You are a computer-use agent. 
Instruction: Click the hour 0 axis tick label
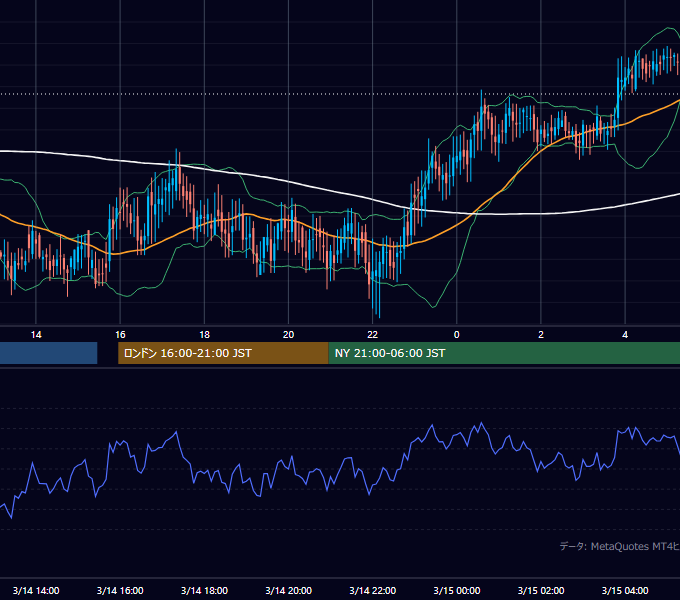[x=457, y=335]
